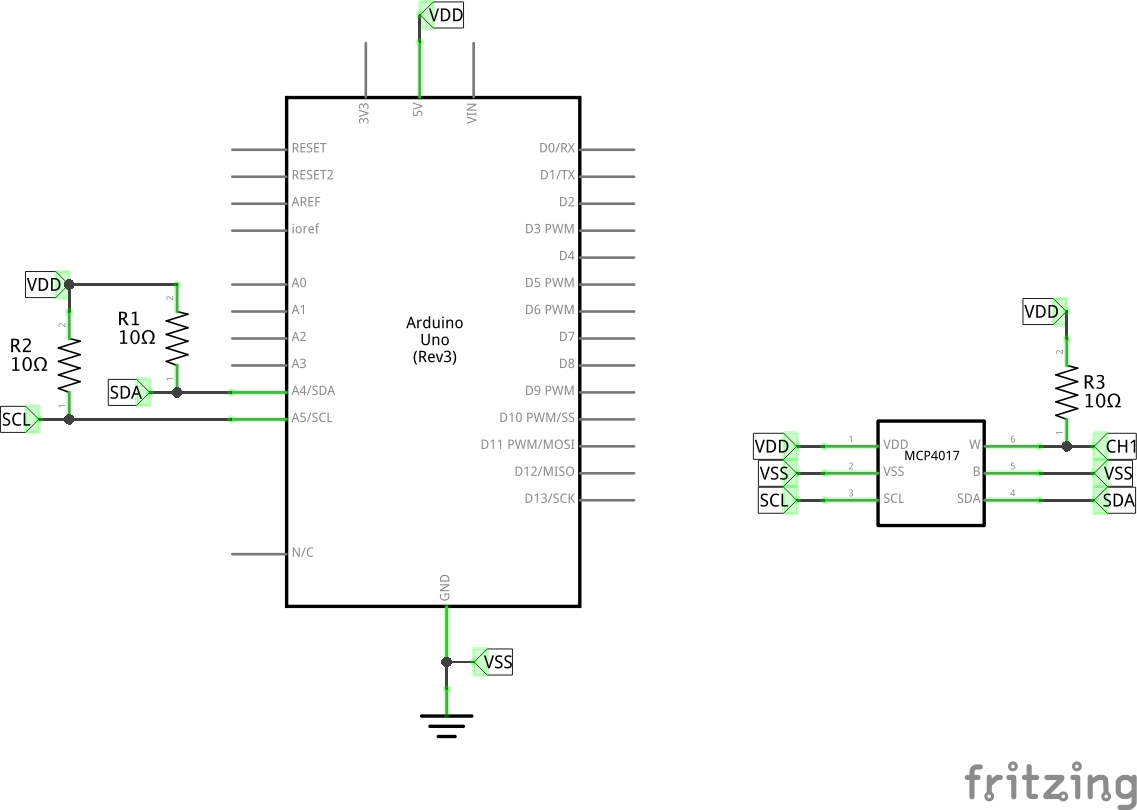
Task: Select the CH1 net label at W pin
Action: click(1115, 446)
